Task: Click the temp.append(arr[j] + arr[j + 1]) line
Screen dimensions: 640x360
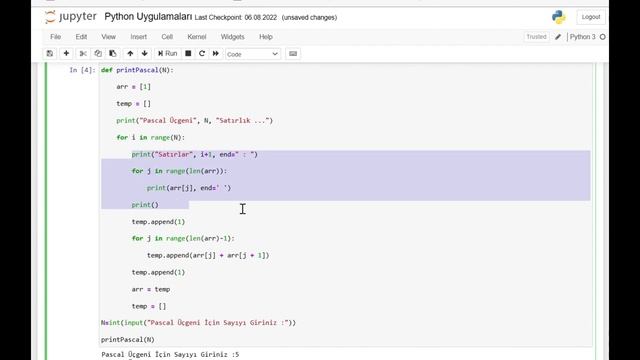Action: [x=208, y=255]
